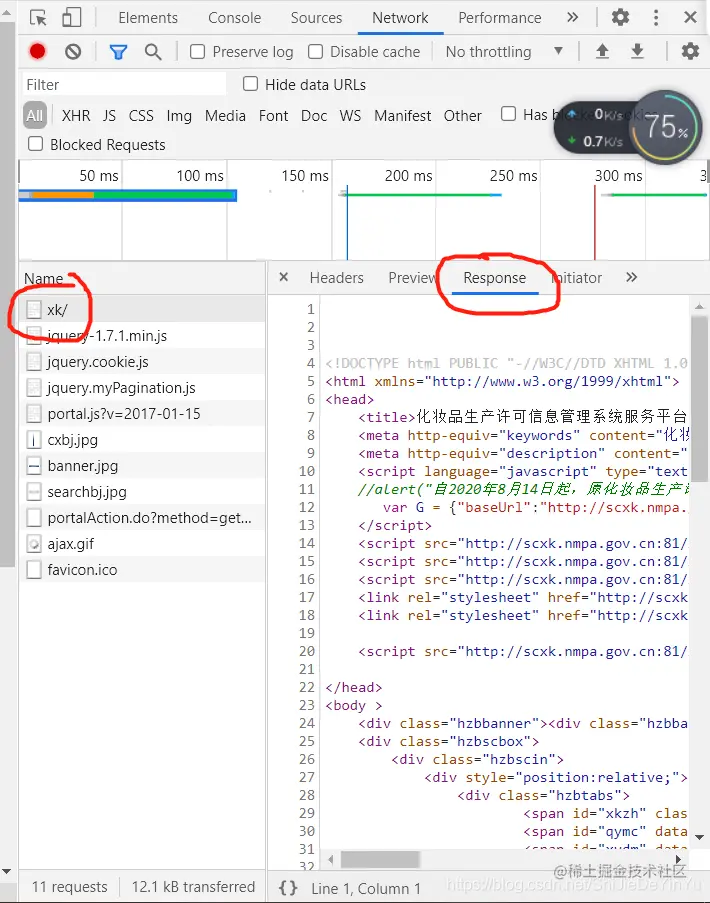Click file icon beside jquery.cookie.js
This screenshot has width=710, height=903.
click(x=34, y=362)
